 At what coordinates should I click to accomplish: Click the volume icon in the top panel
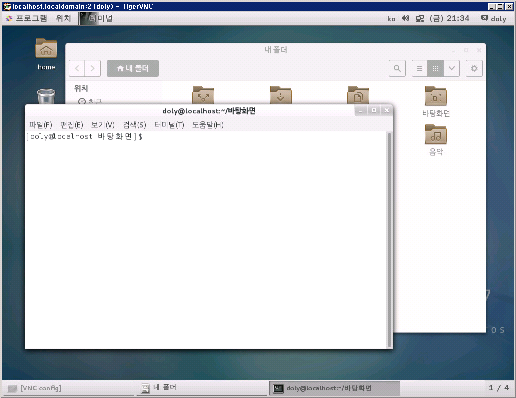[x=405, y=18]
